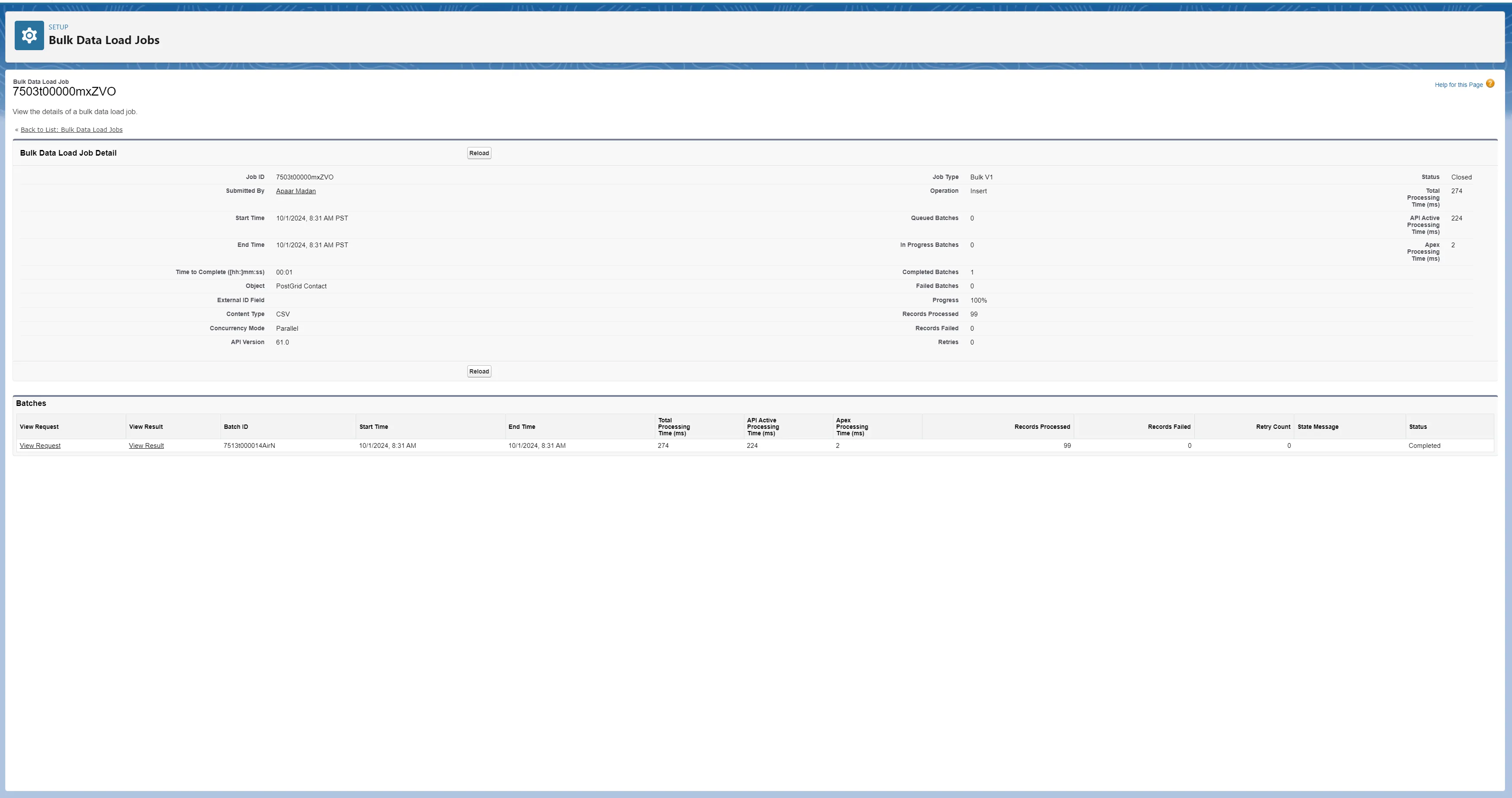Viewport: 1512px width, 798px height.
Task: Click the End Time column header in Batches
Action: [521, 427]
